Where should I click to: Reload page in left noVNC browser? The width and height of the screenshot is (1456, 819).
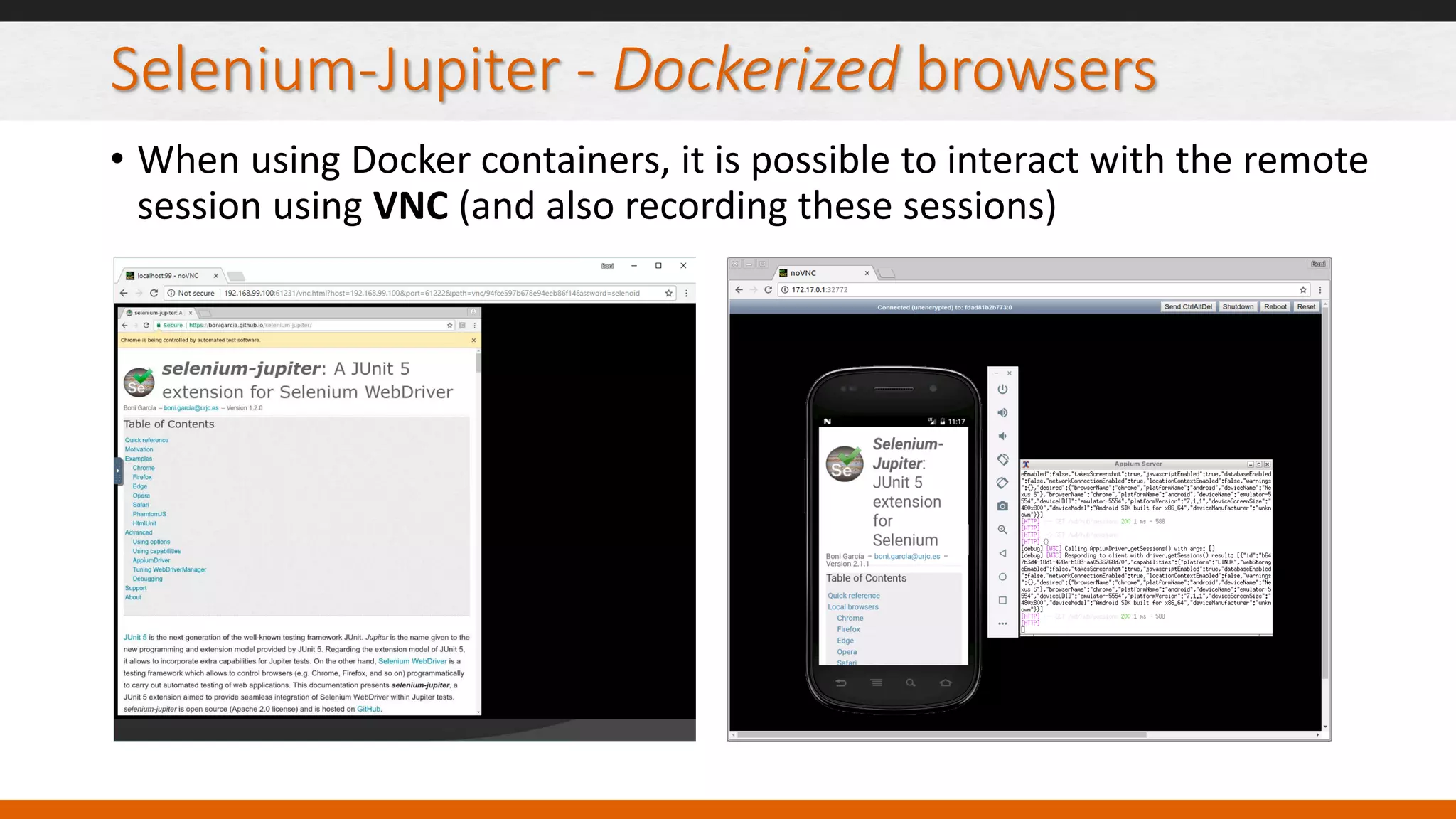(x=154, y=293)
